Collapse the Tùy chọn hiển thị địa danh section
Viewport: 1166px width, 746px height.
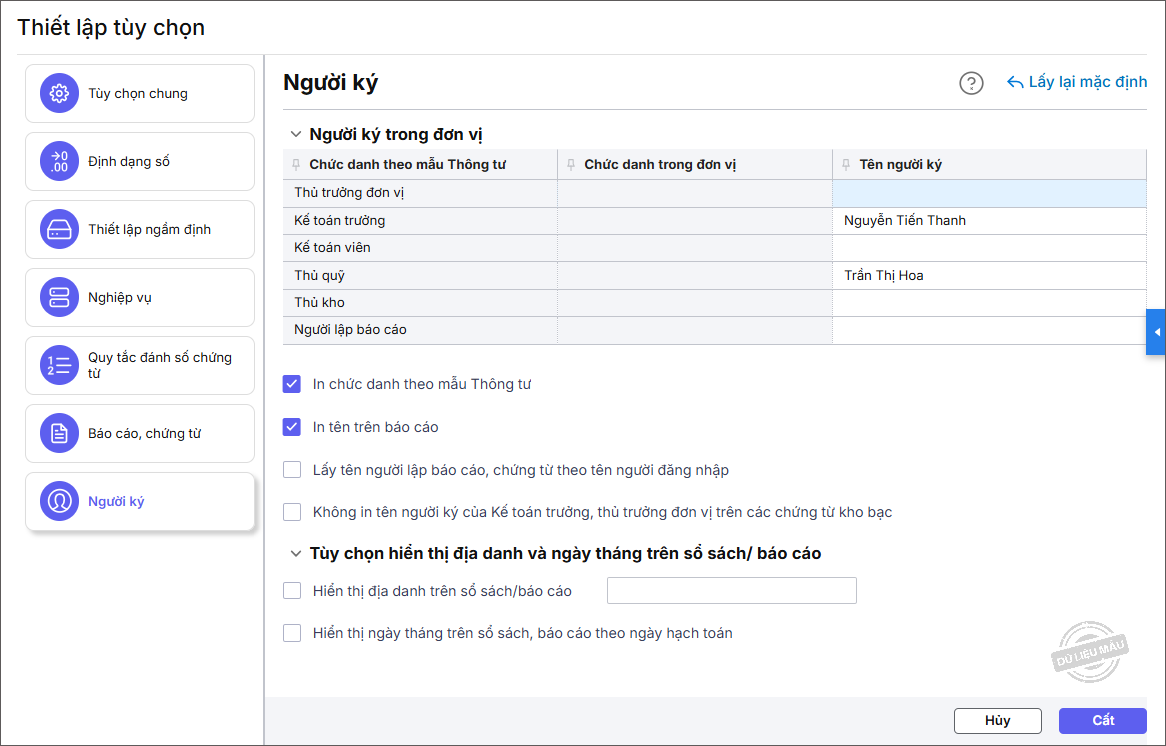(x=295, y=553)
